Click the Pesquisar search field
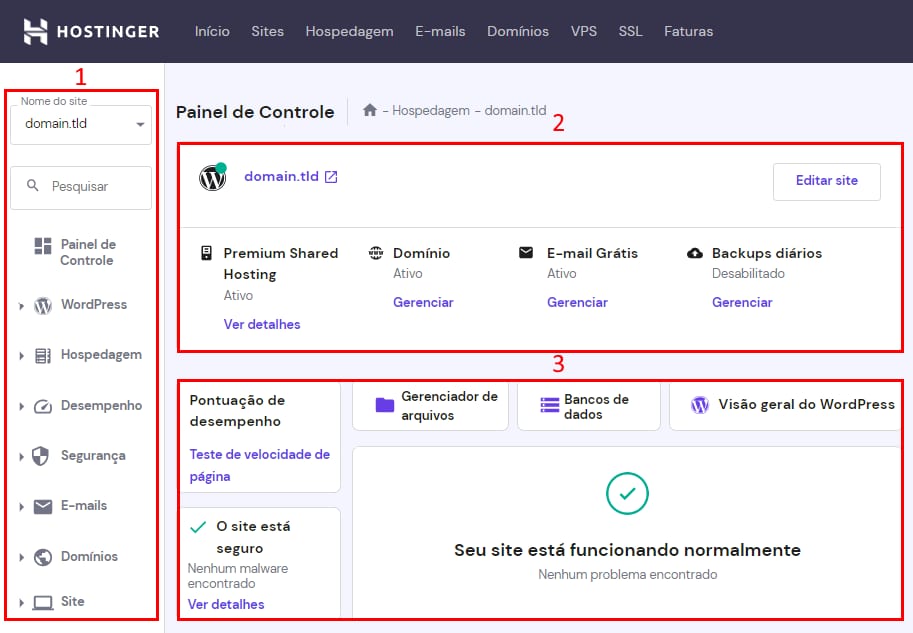 pyautogui.click(x=81, y=187)
